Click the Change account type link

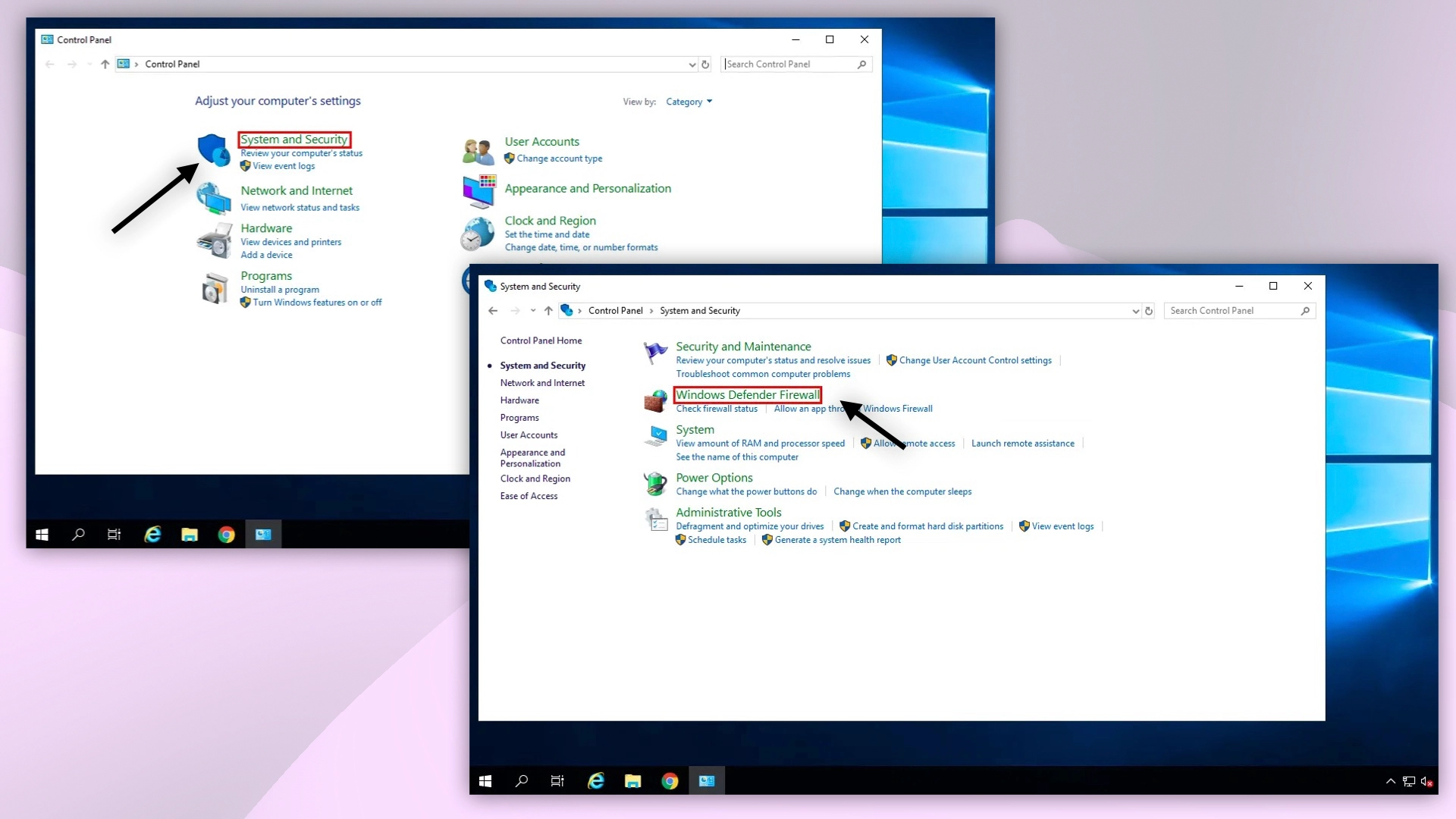(560, 158)
